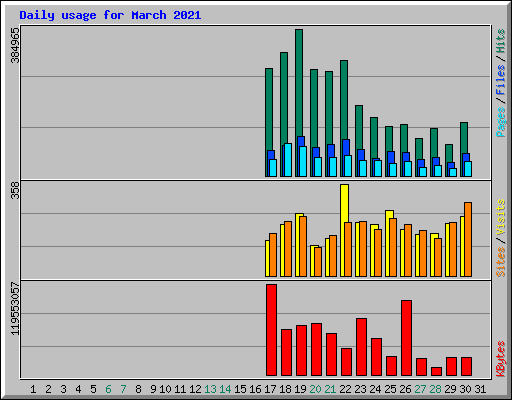Click the Files legend label
The width and height of the screenshot is (512, 400).
(500, 80)
